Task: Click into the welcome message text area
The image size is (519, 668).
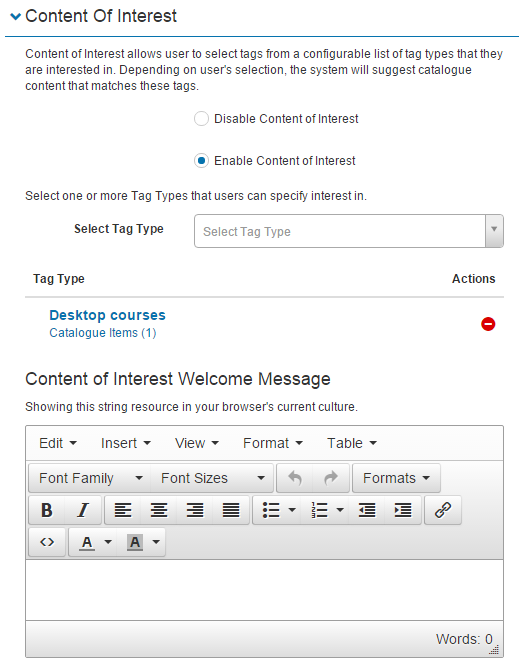Action: tap(264, 590)
